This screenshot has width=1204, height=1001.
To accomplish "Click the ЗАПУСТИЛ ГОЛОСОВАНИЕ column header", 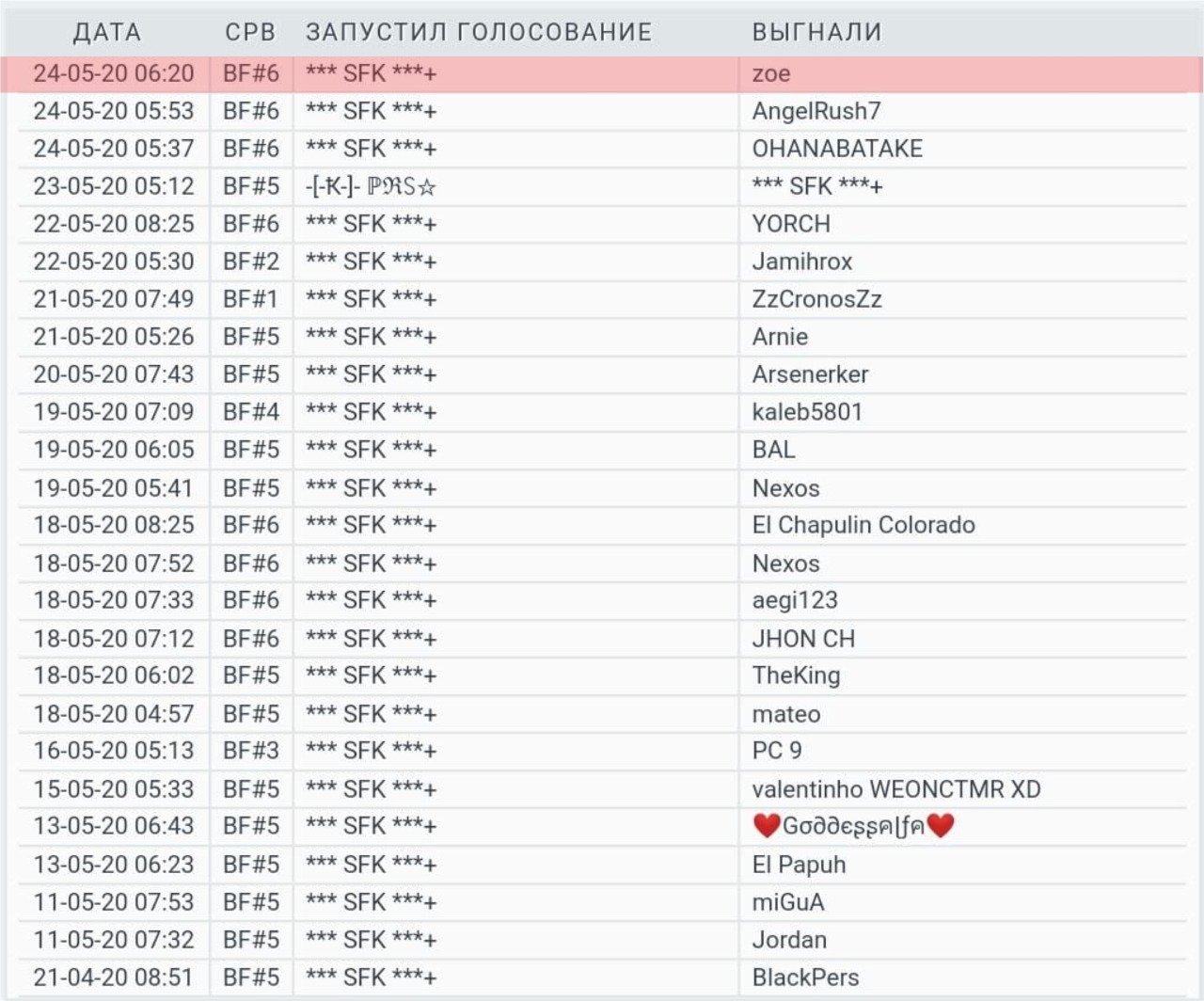I will (479, 32).
